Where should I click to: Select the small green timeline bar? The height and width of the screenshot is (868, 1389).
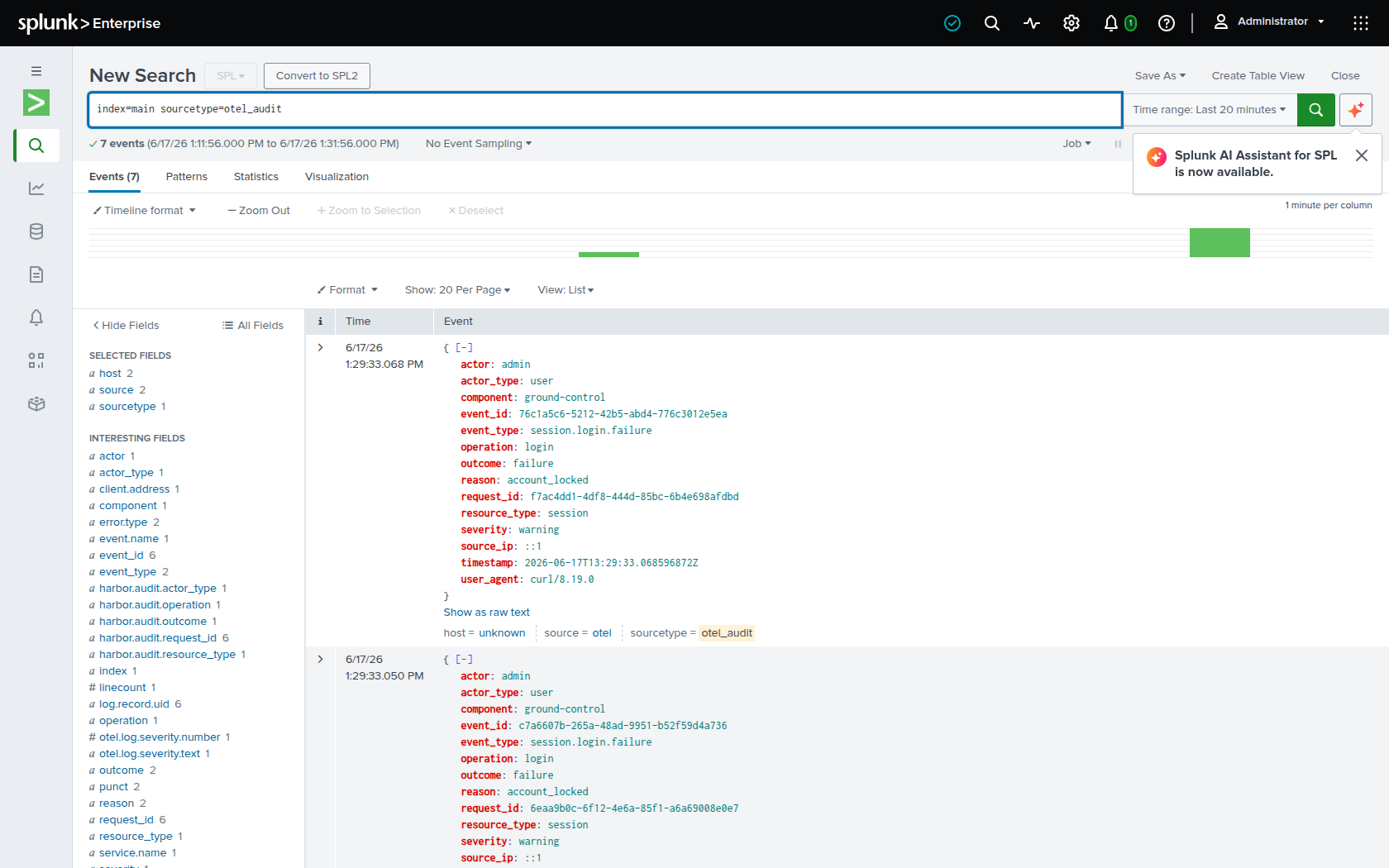[x=609, y=255]
